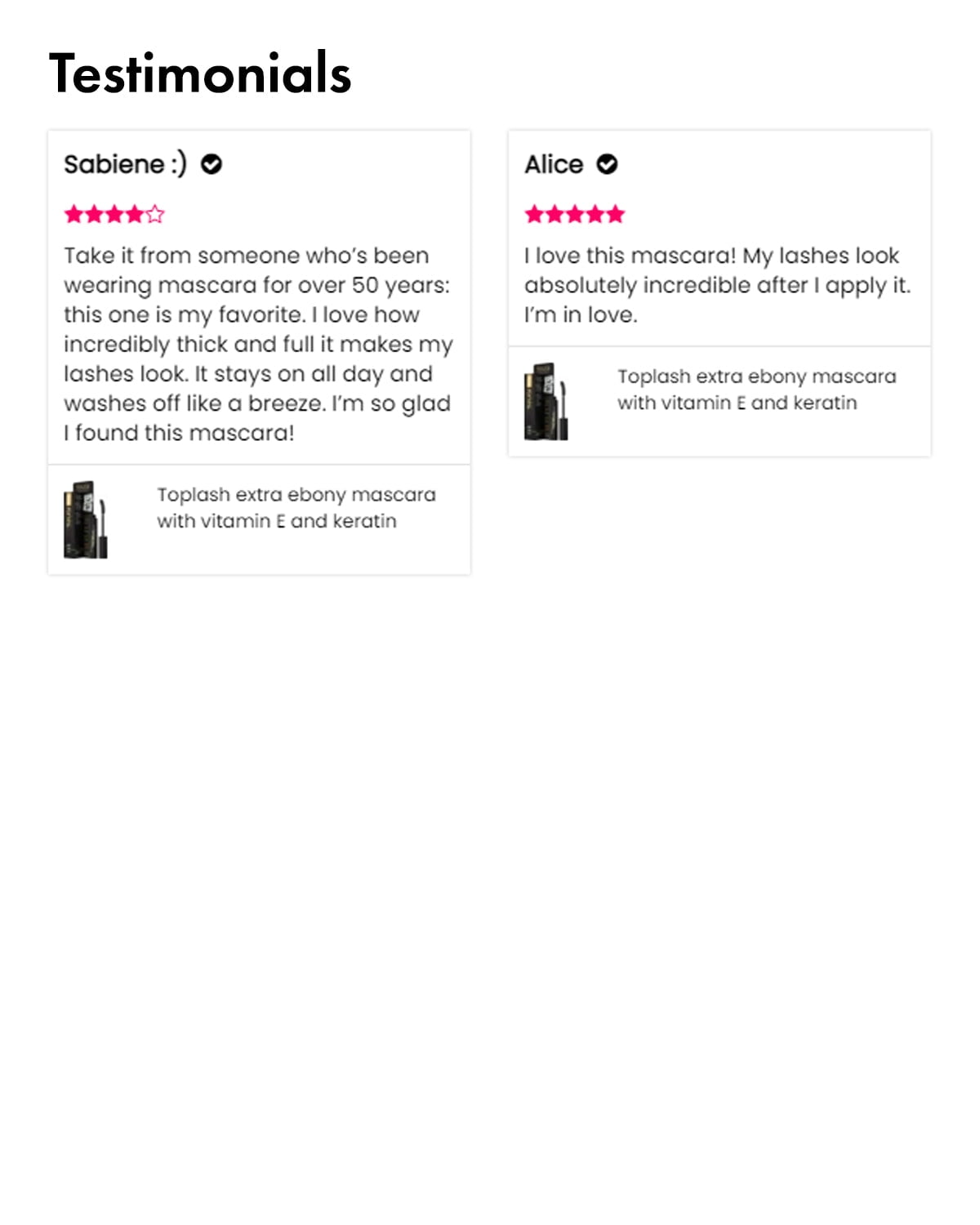980x1225 pixels.
Task: Click the second star in Sabiene's rating
Action: 94,215
